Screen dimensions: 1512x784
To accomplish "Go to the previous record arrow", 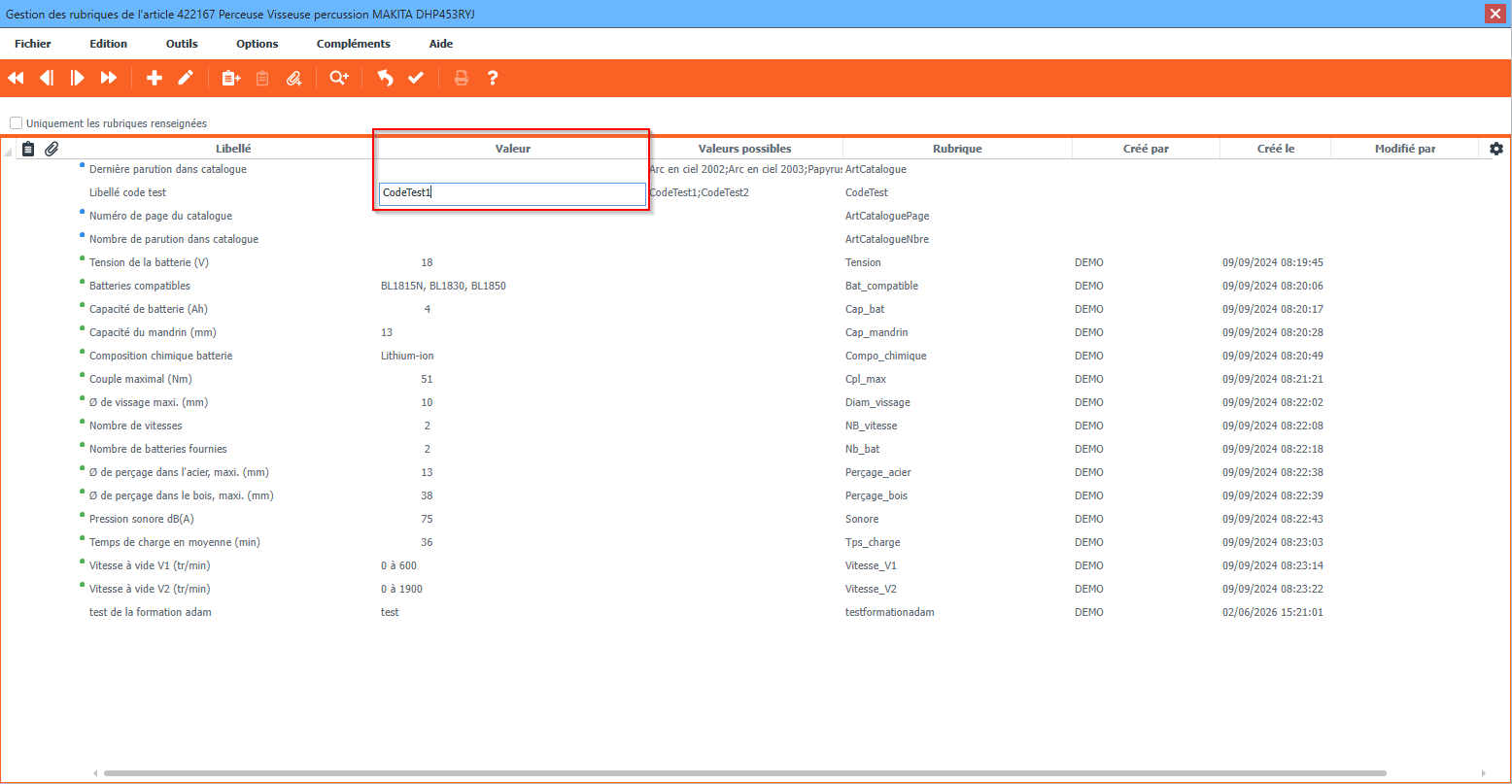I will pyautogui.click(x=47, y=78).
